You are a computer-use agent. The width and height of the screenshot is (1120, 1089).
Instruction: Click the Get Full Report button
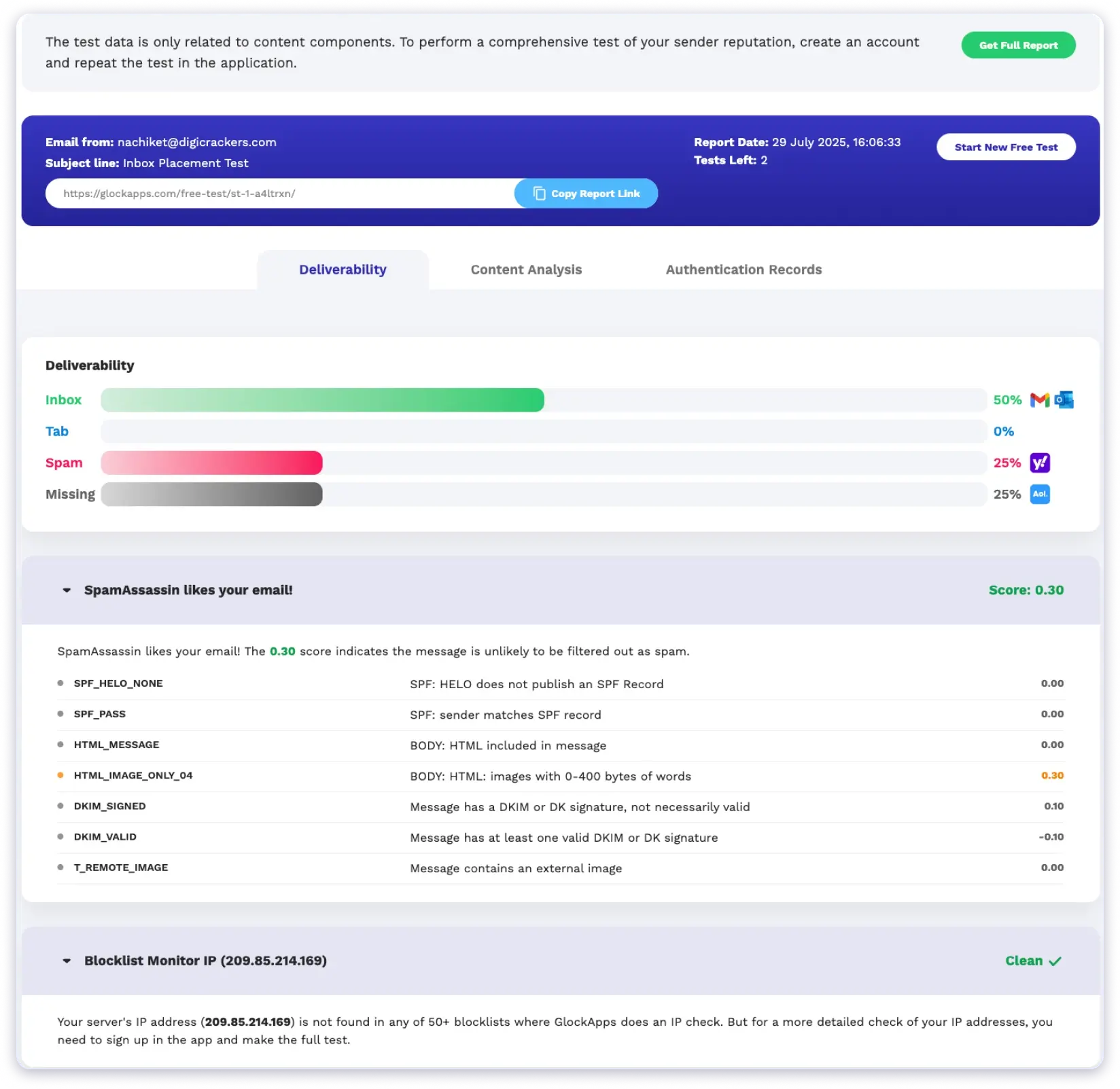1018,45
